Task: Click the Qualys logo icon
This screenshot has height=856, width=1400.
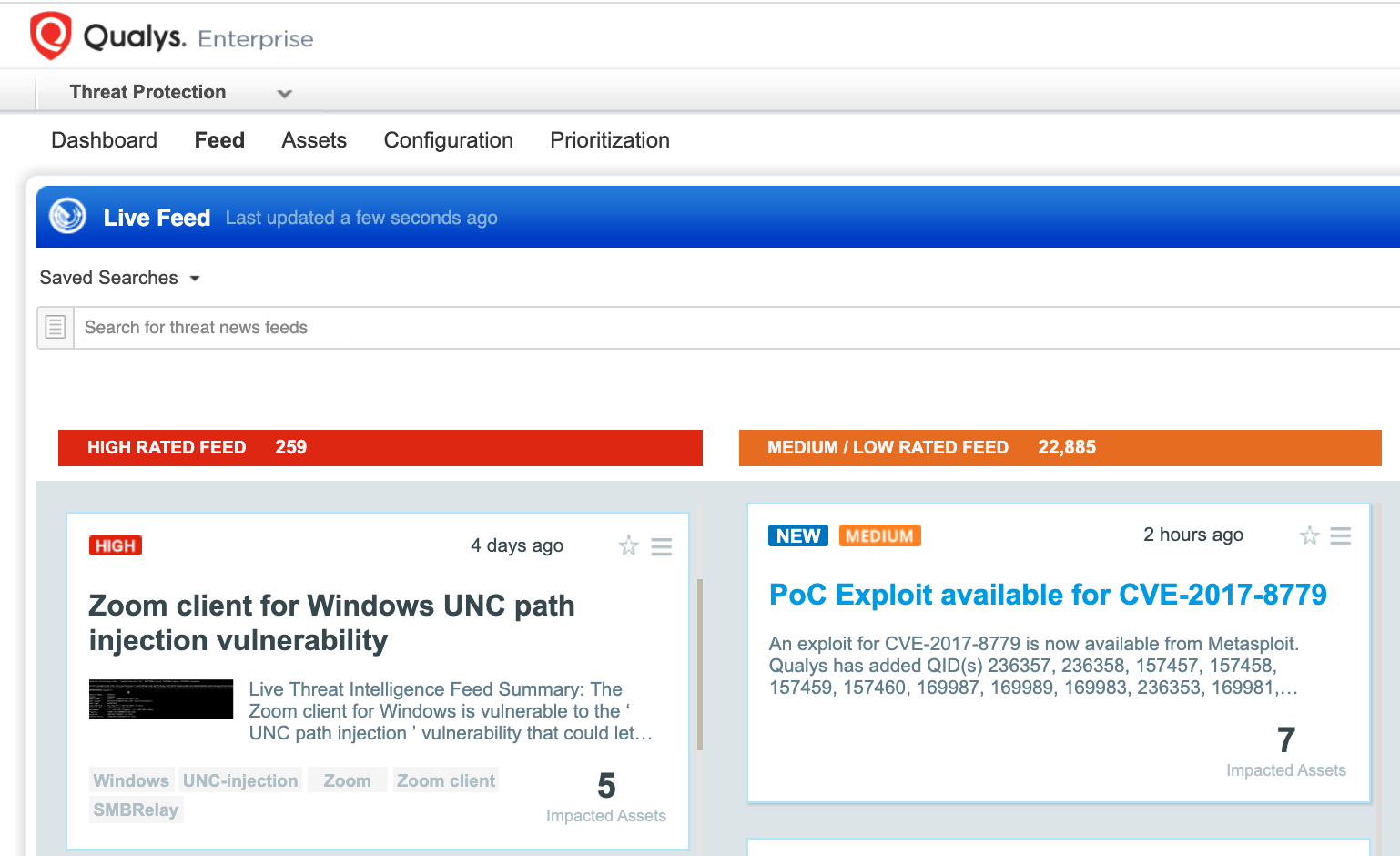Action: (x=49, y=34)
